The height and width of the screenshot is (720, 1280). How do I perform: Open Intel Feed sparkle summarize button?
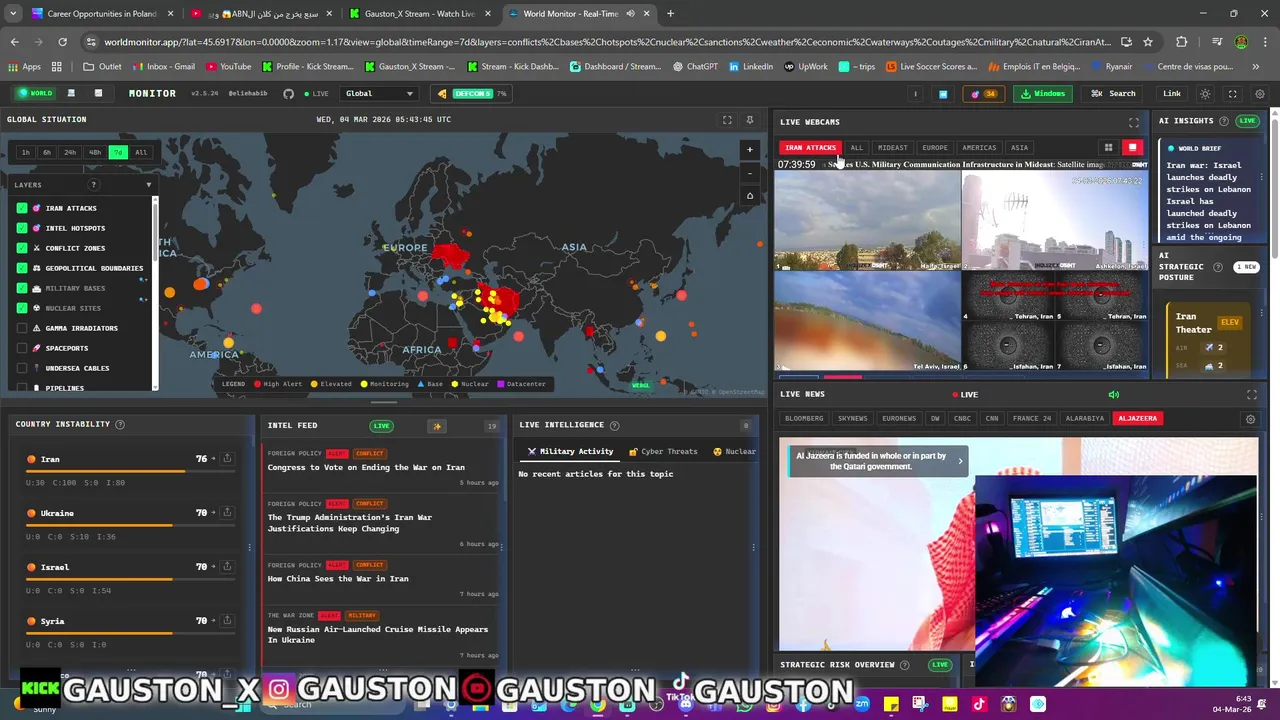click(437, 426)
